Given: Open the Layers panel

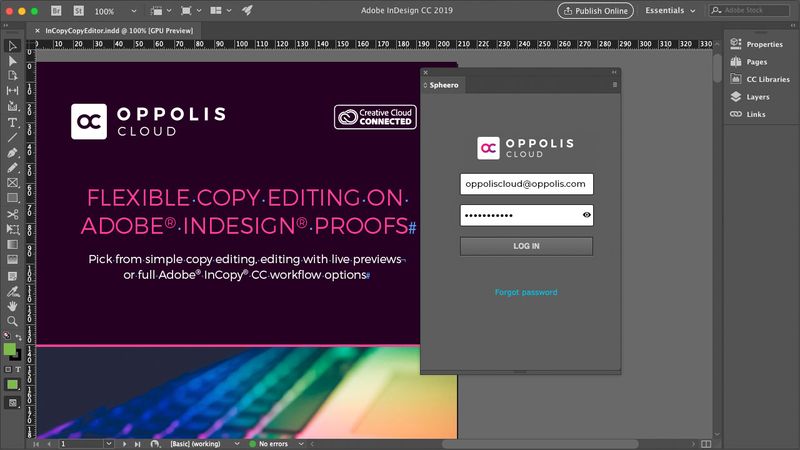Looking at the screenshot, I should point(750,97).
